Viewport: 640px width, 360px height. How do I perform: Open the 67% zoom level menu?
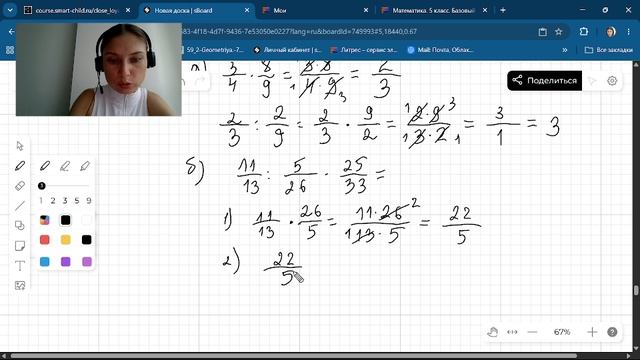562,332
